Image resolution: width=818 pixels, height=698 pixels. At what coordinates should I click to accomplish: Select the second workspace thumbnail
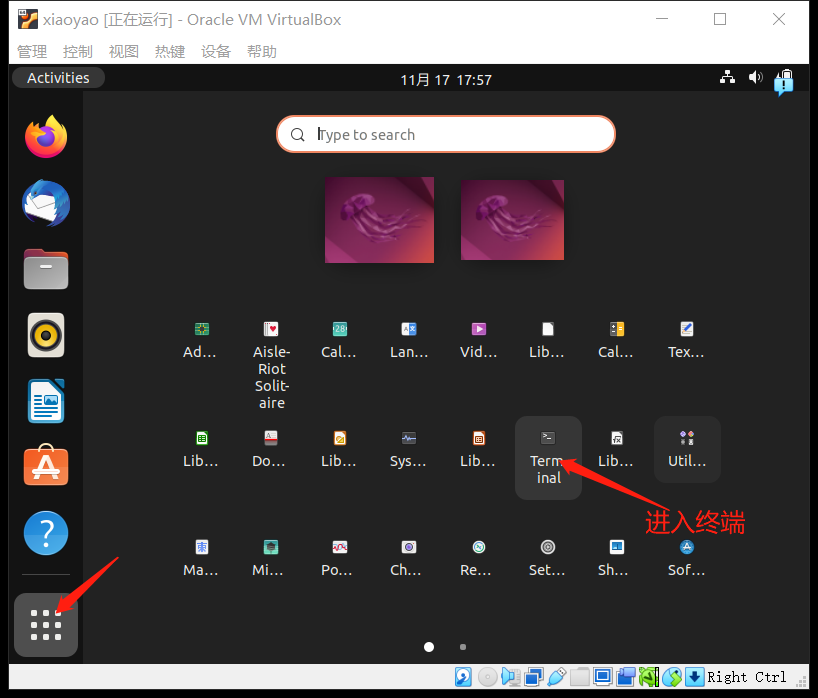click(x=512, y=220)
